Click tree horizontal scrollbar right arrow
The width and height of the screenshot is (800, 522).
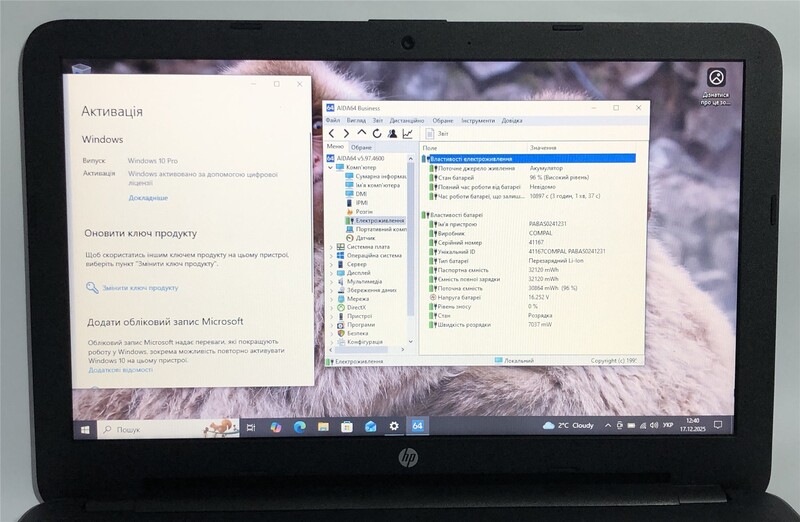[403, 350]
